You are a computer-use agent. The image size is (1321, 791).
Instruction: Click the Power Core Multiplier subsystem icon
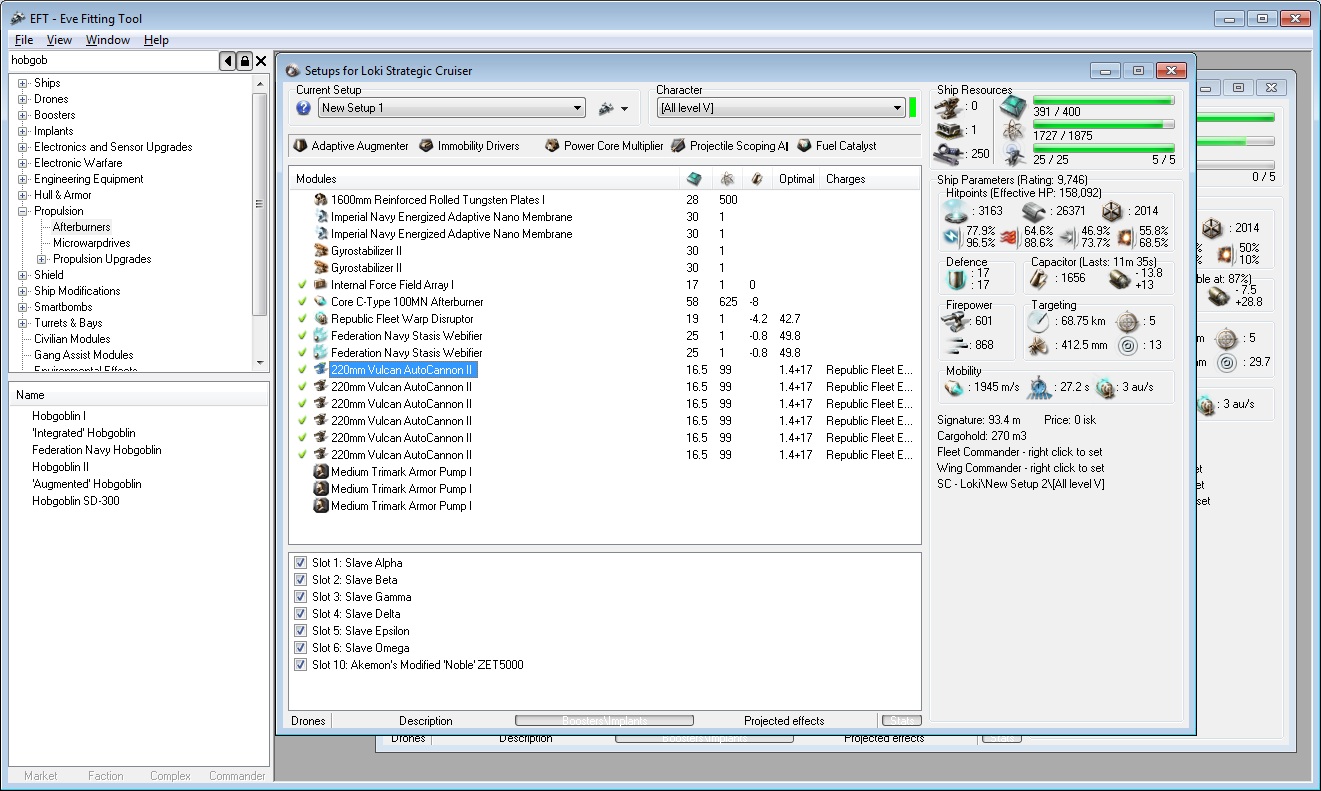pyautogui.click(x=552, y=146)
